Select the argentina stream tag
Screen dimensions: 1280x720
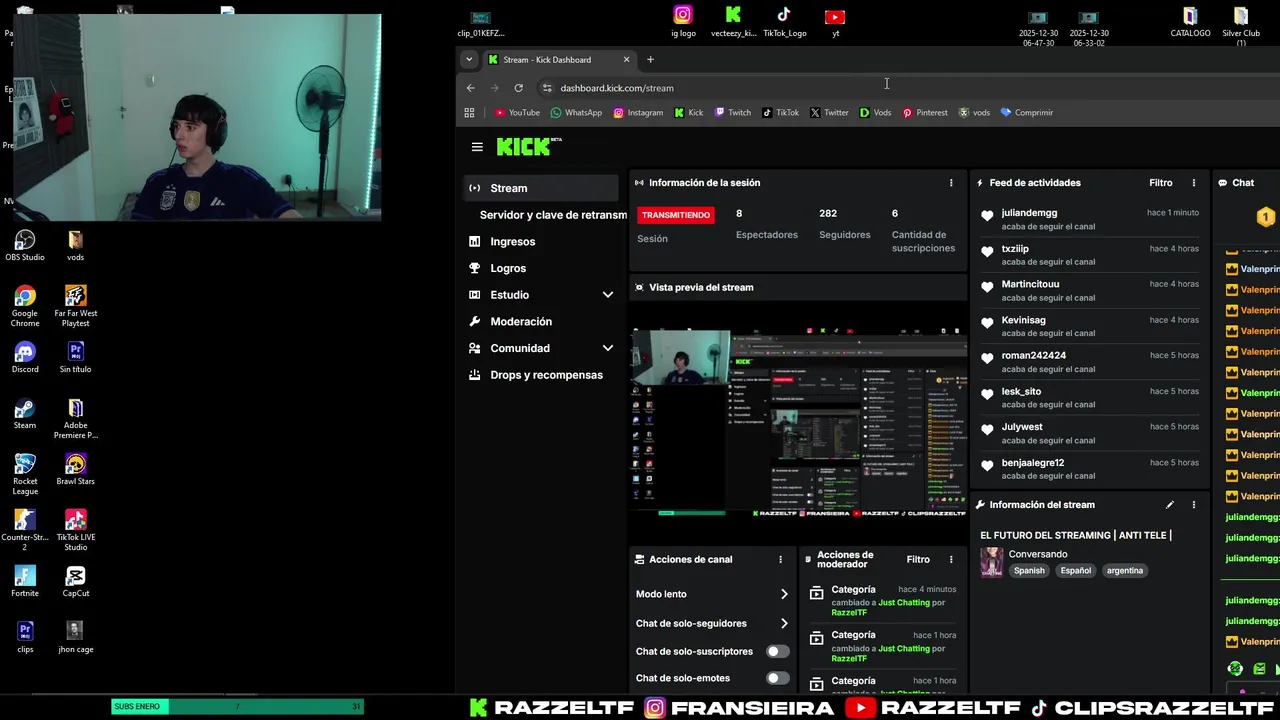pyautogui.click(x=1125, y=571)
